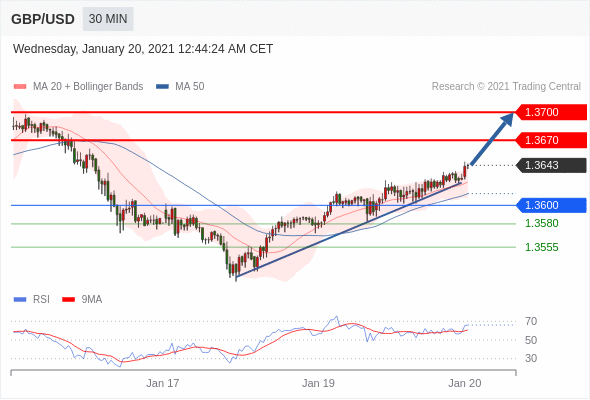This screenshot has height=400, width=590.
Task: Click the Jan 19 date axis label
Action: [318, 383]
